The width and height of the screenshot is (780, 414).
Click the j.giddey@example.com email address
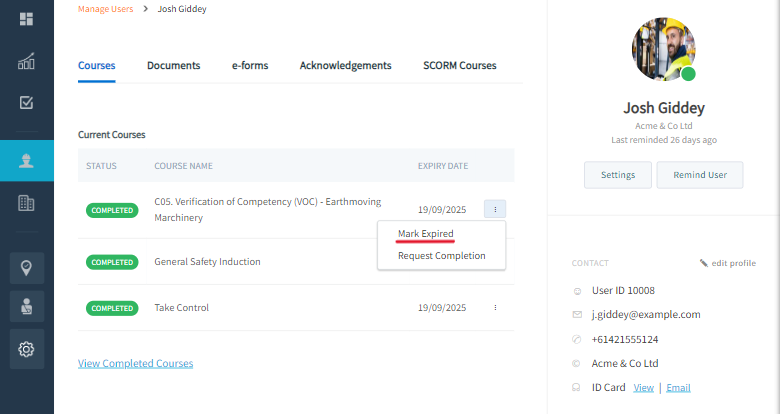(646, 314)
